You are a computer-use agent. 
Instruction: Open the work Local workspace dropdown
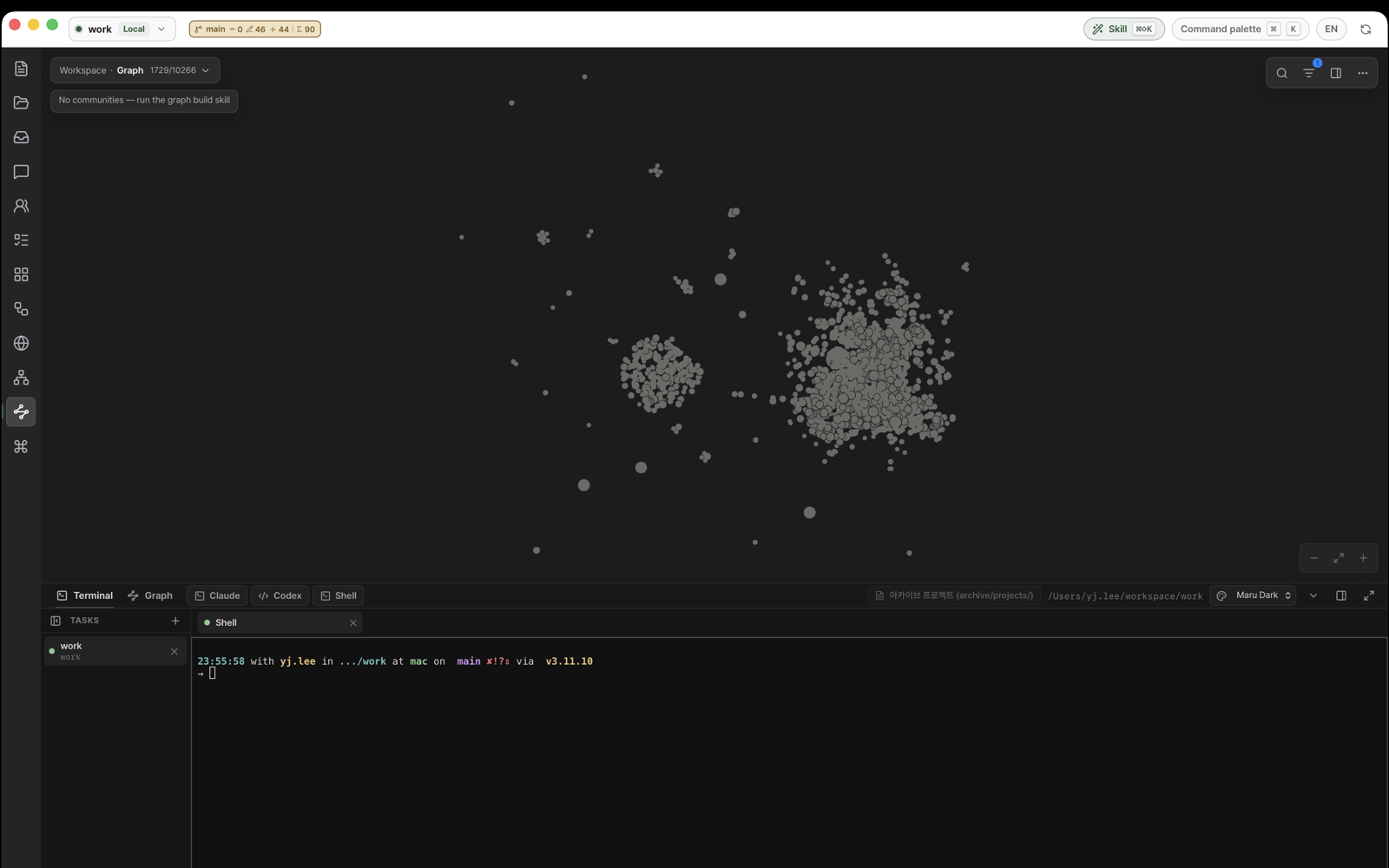click(x=122, y=29)
